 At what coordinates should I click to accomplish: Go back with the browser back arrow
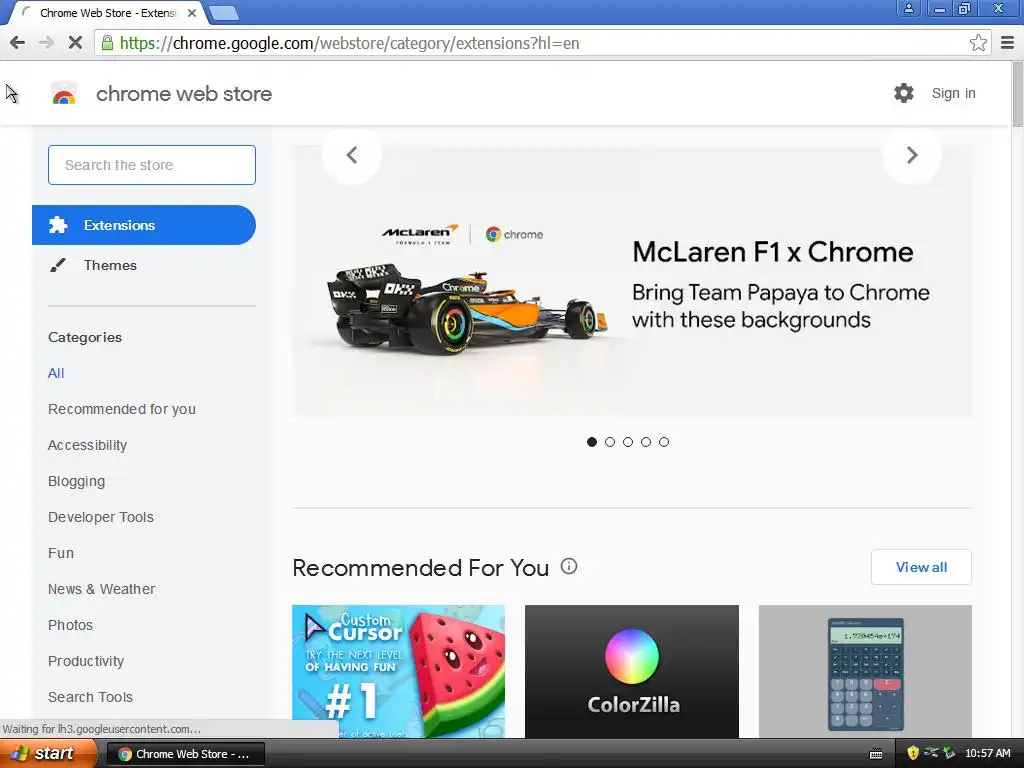point(18,43)
